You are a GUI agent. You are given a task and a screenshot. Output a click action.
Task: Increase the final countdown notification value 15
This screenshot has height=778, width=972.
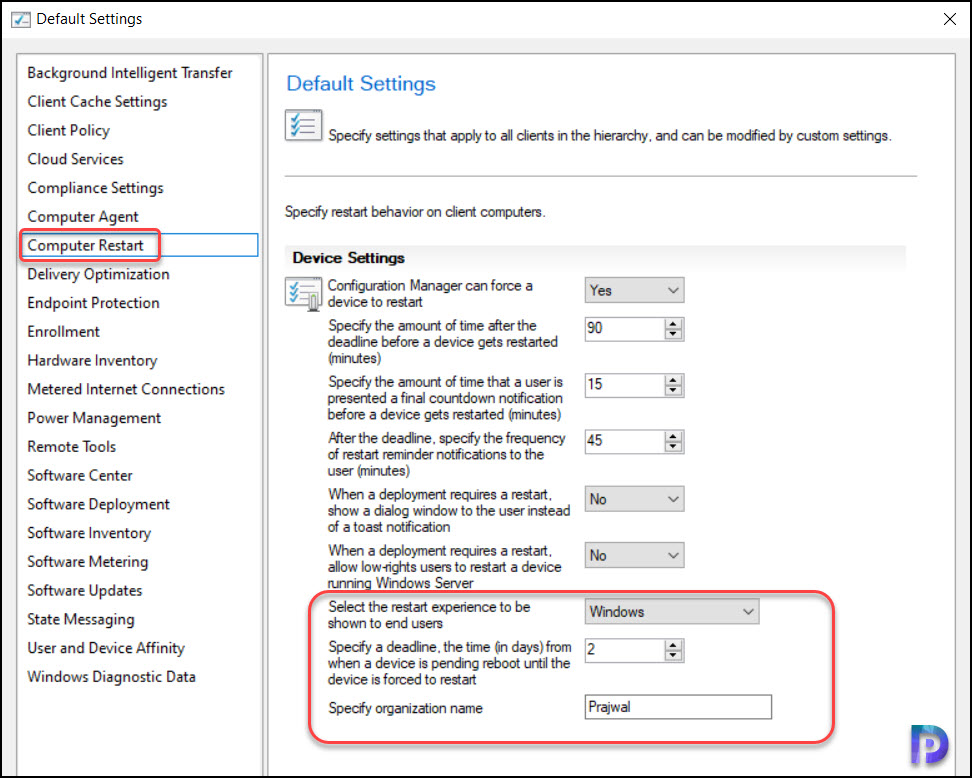coord(673,379)
